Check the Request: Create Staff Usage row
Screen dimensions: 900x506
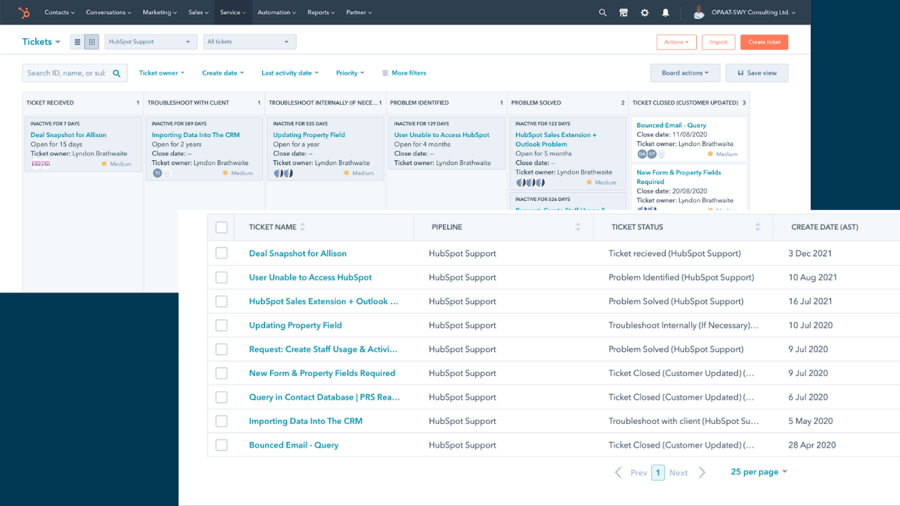[x=222, y=349]
